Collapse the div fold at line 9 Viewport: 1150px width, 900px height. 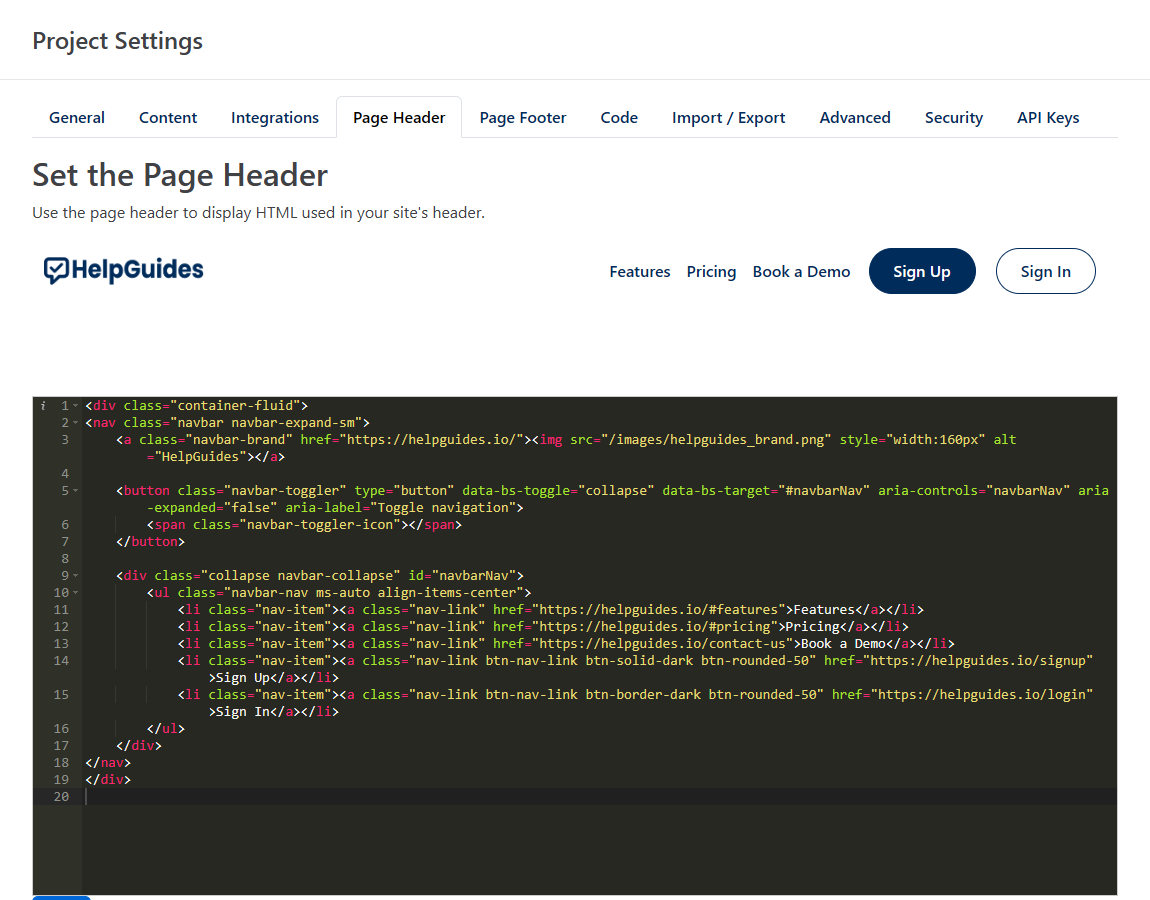click(x=75, y=576)
